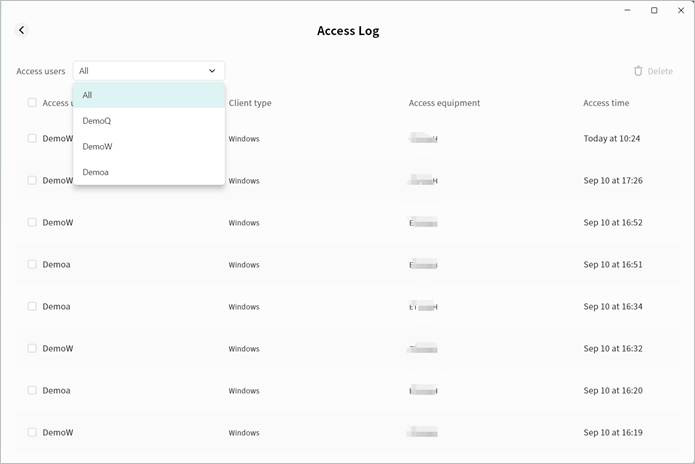The width and height of the screenshot is (695, 464).
Task: Toggle the select-all checkbox in header
Action: pos(32,103)
